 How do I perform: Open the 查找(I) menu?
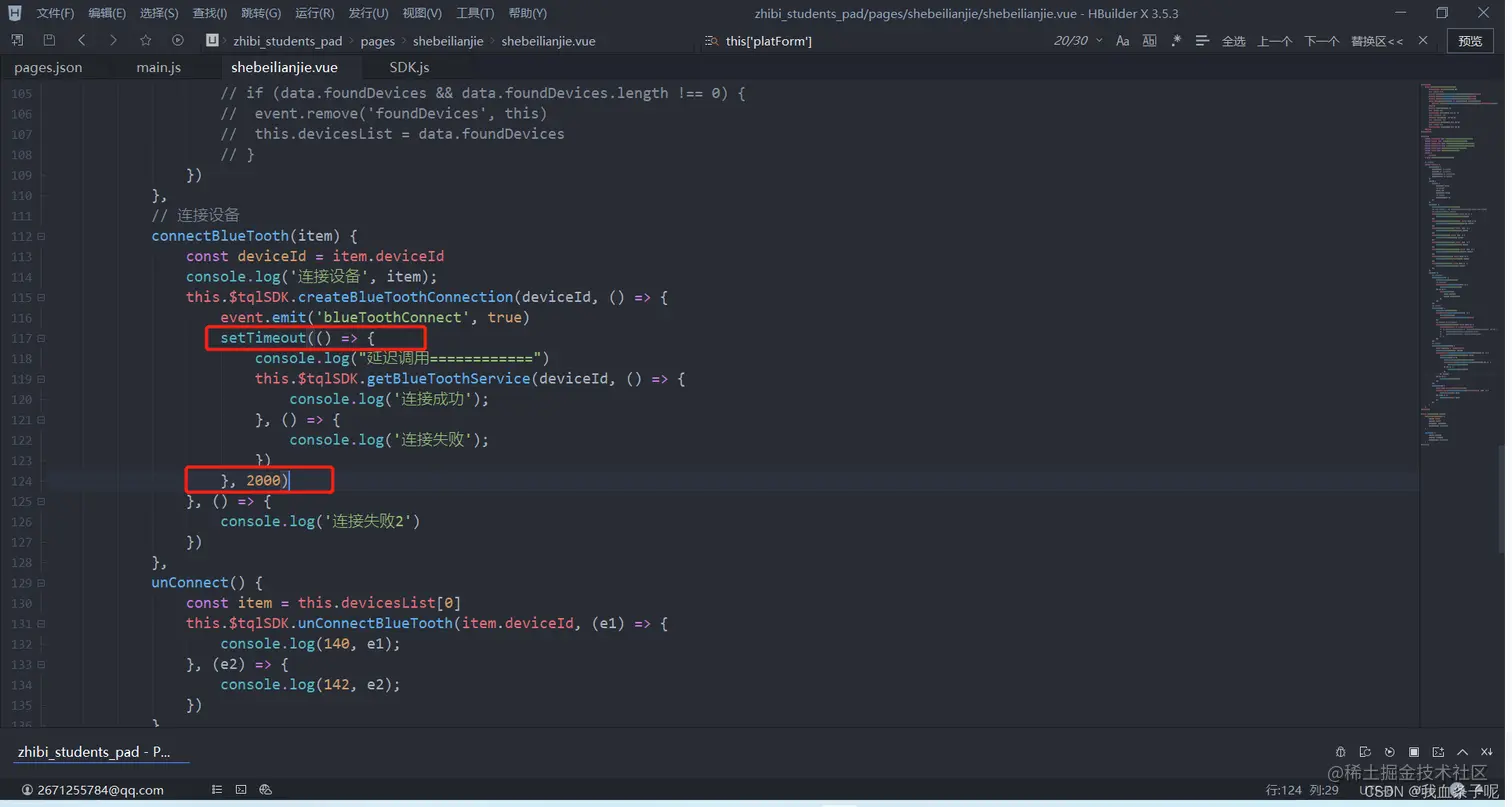point(210,13)
